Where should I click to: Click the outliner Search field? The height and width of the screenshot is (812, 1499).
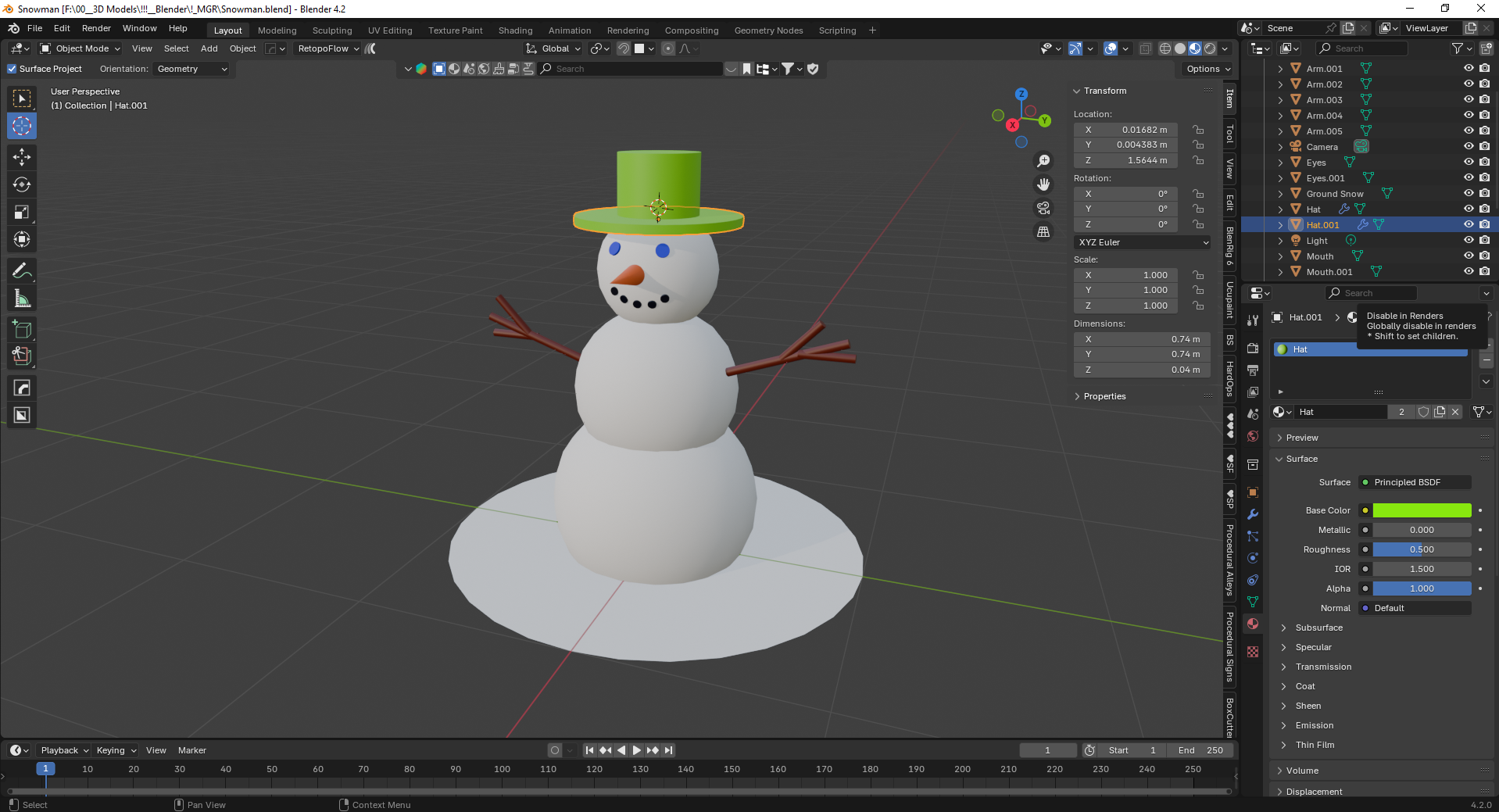[1361, 48]
